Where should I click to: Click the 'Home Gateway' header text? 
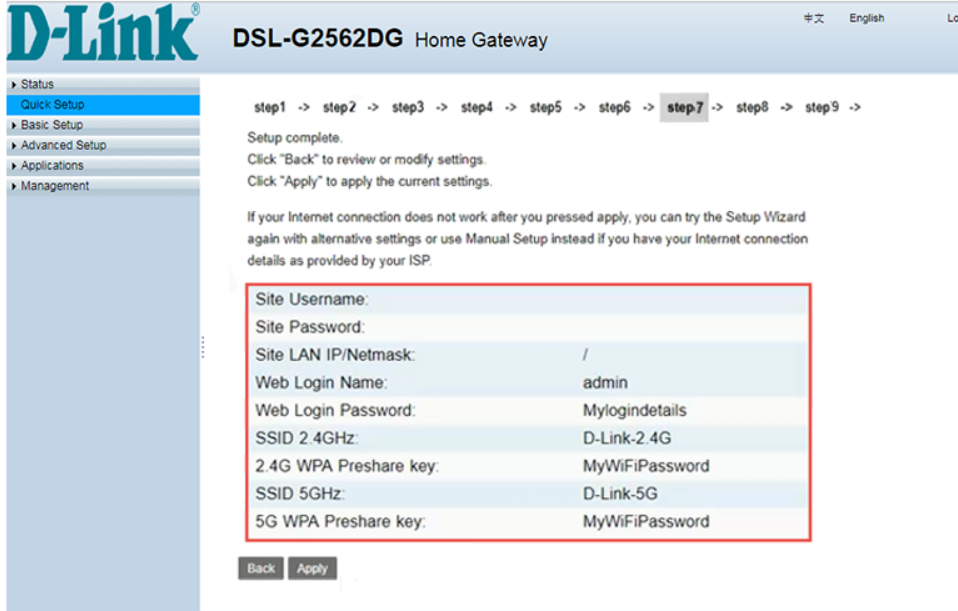pyautogui.click(x=481, y=40)
